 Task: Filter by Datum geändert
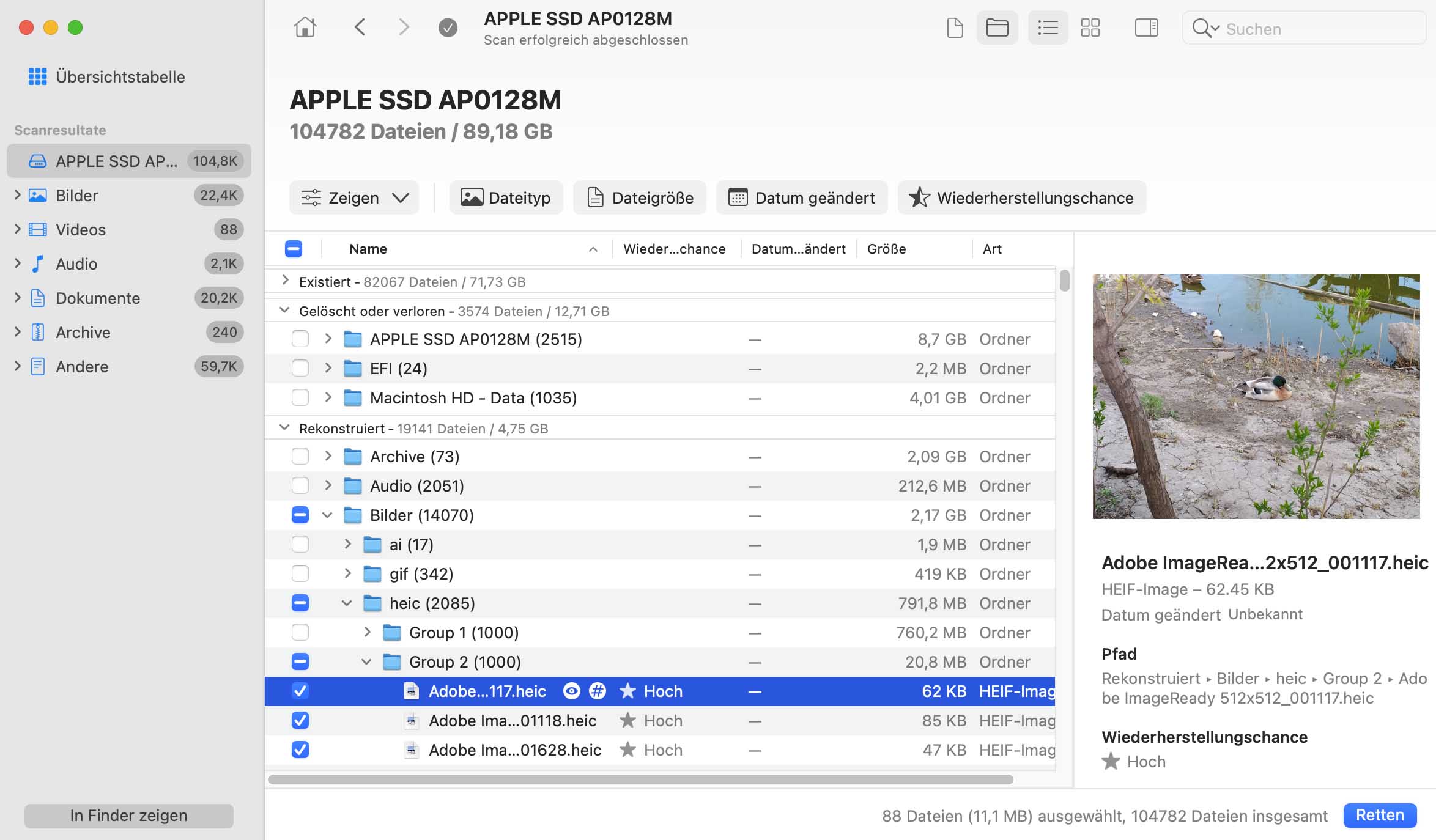tap(802, 197)
